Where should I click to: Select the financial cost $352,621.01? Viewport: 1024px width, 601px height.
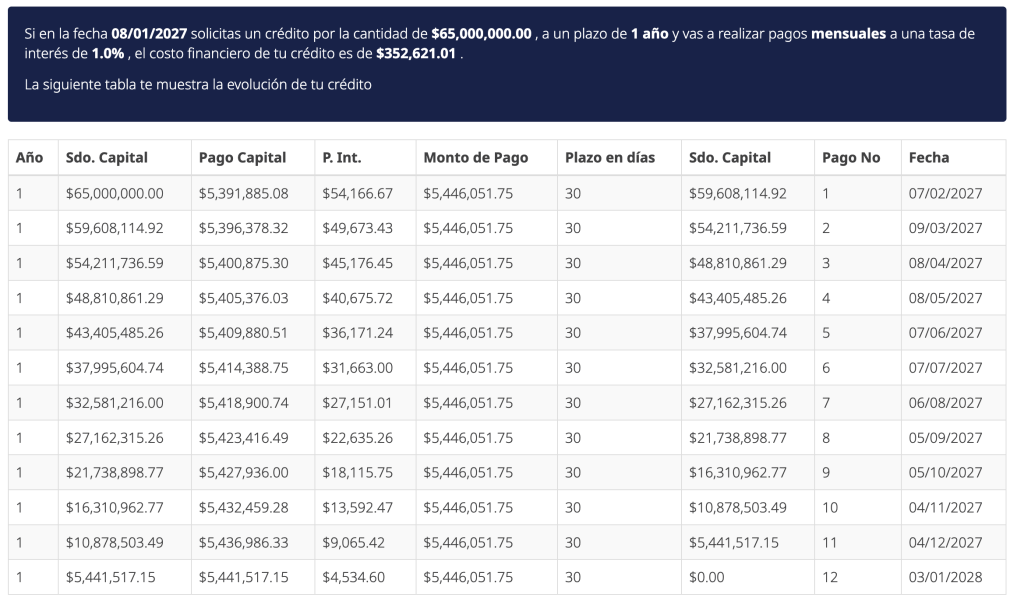pyautogui.click(x=416, y=54)
